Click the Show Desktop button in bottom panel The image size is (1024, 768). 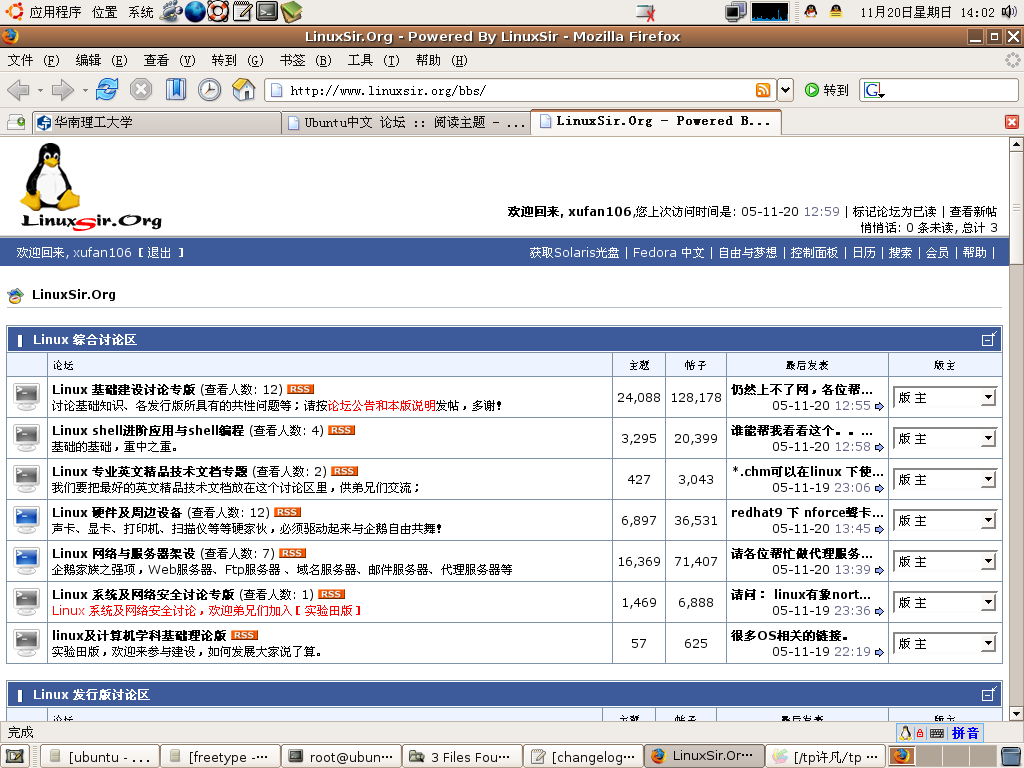tap(14, 756)
